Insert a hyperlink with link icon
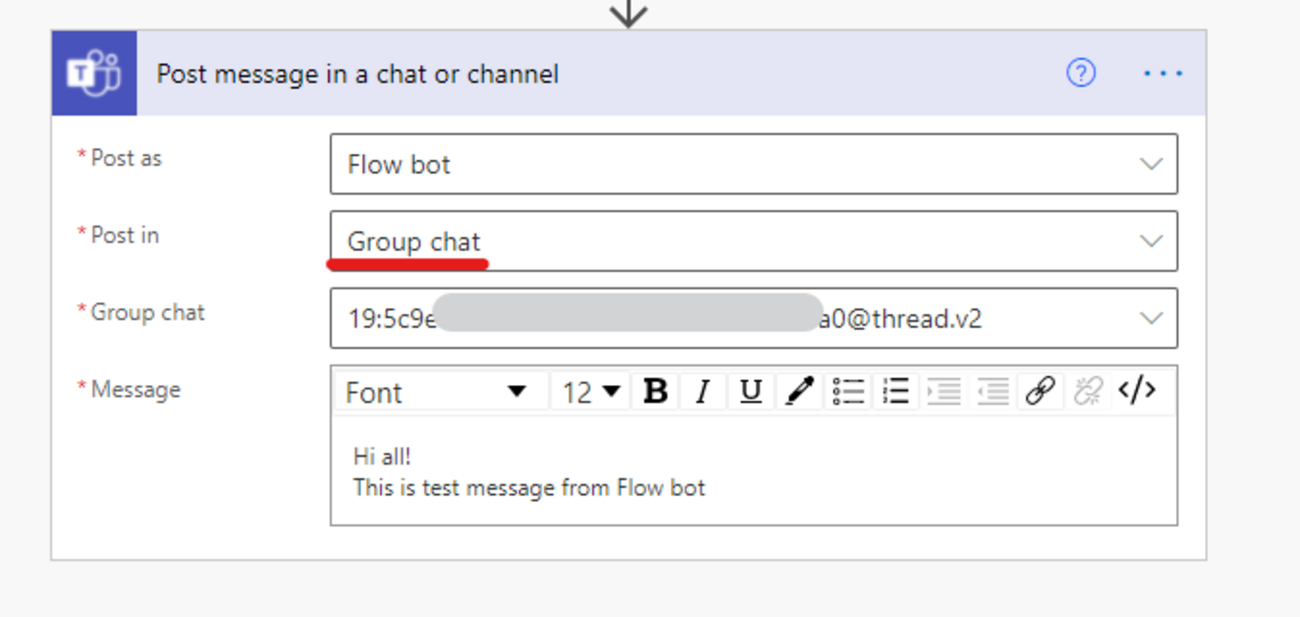 coord(1040,392)
